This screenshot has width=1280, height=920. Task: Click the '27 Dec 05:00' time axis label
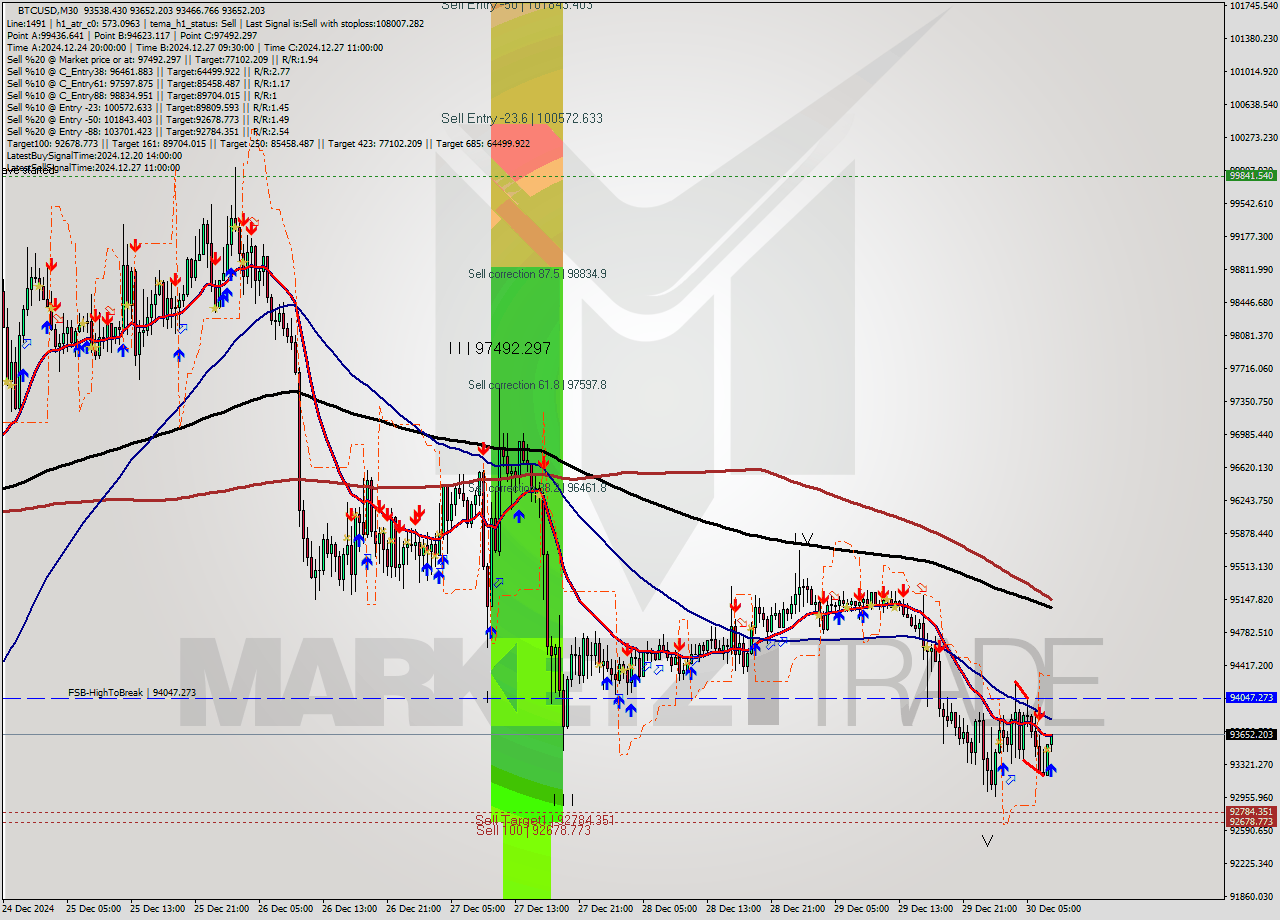click(x=477, y=909)
